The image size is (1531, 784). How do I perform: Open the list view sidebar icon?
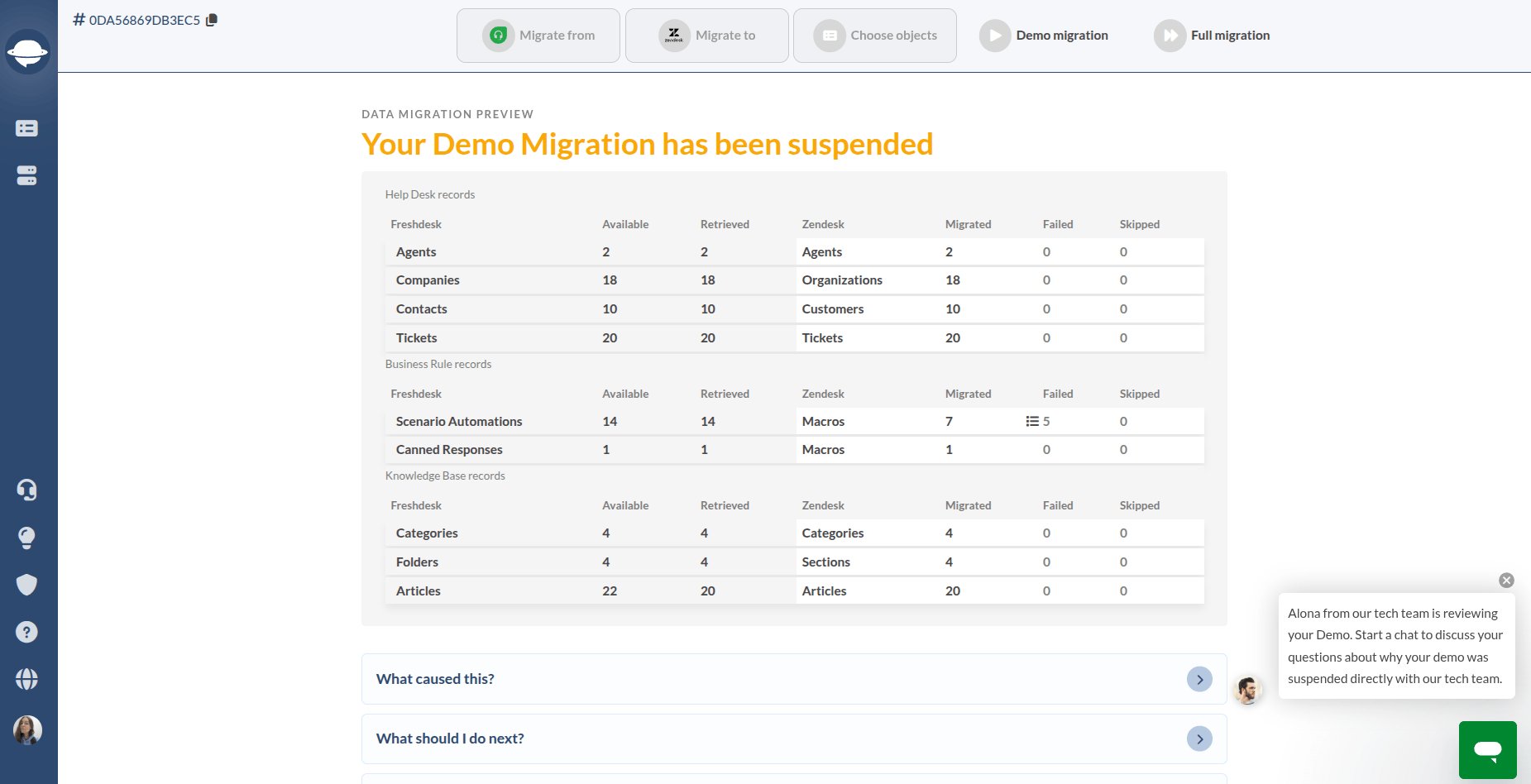pyautogui.click(x=26, y=128)
